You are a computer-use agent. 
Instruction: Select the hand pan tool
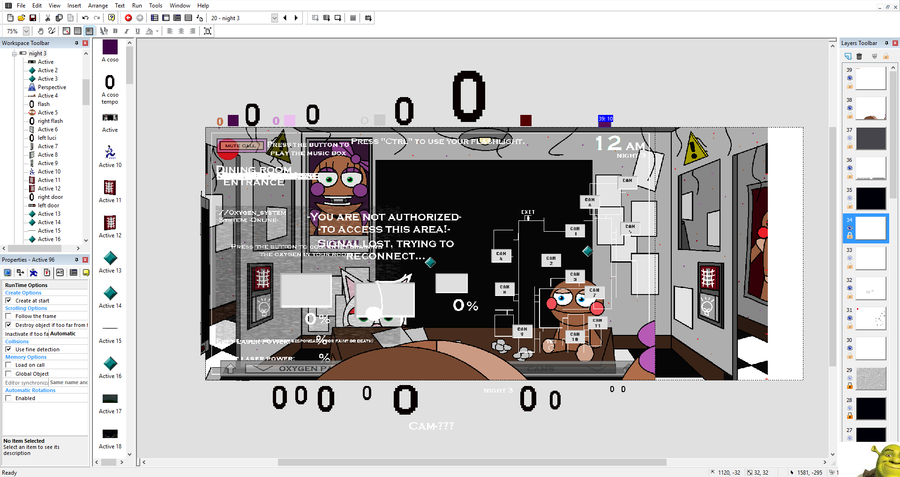(41, 31)
